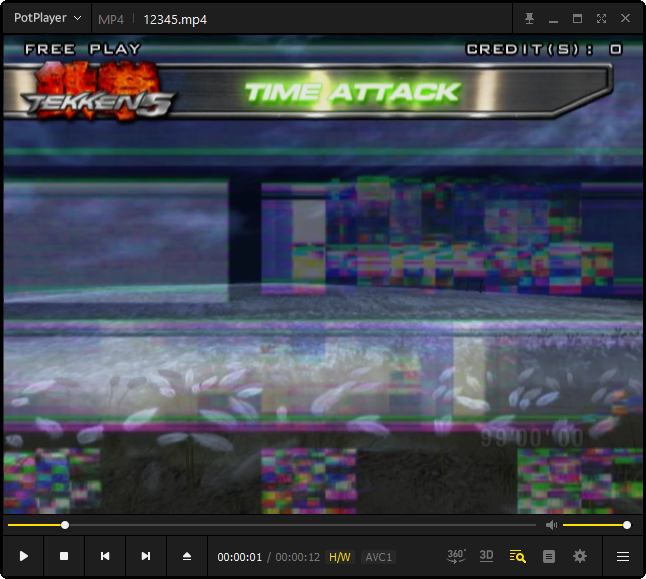The height and width of the screenshot is (579, 646).
Task: Click the seek bar handle
Action: point(65,525)
